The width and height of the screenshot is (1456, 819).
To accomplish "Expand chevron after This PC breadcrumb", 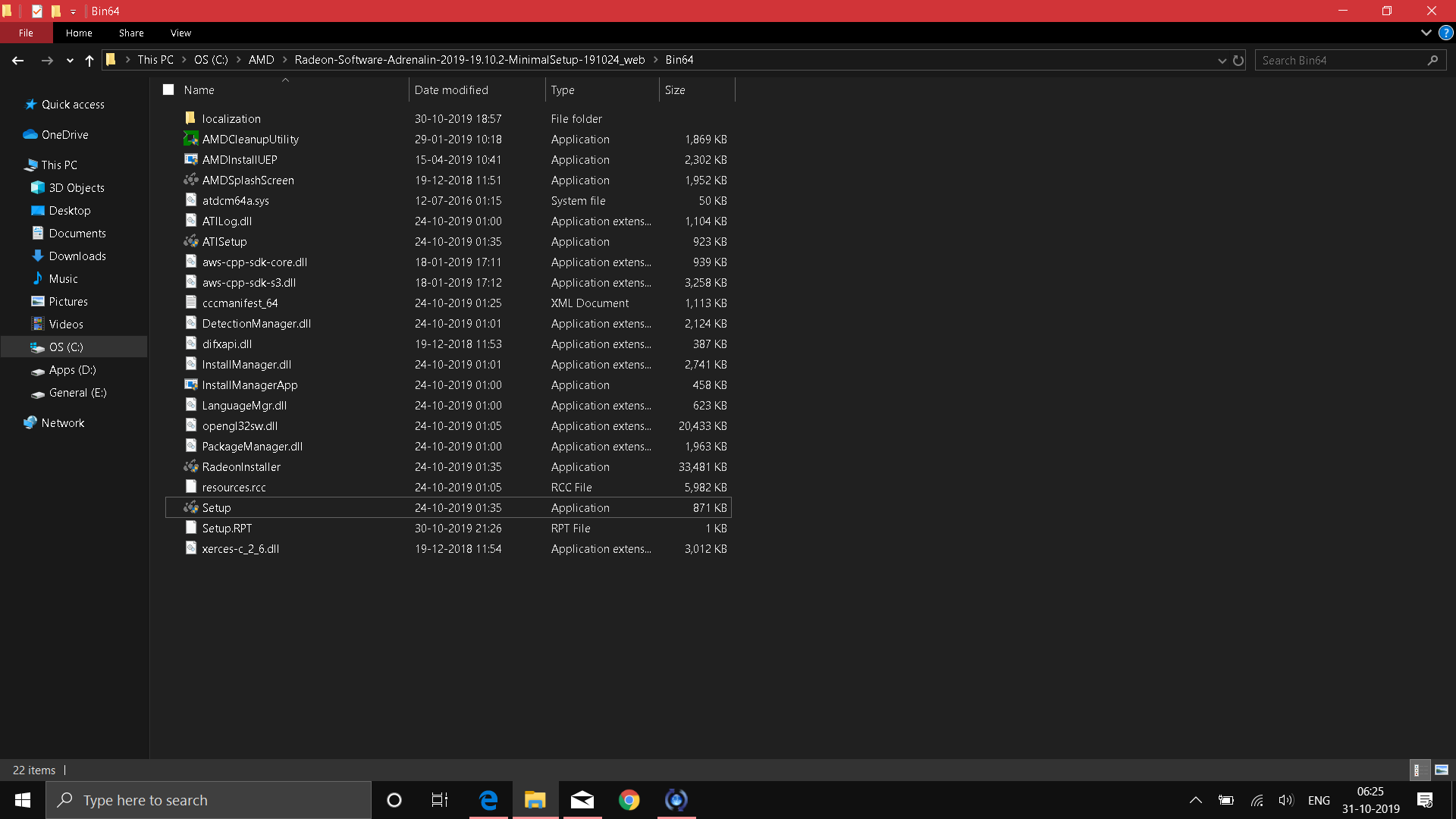I will tap(184, 60).
